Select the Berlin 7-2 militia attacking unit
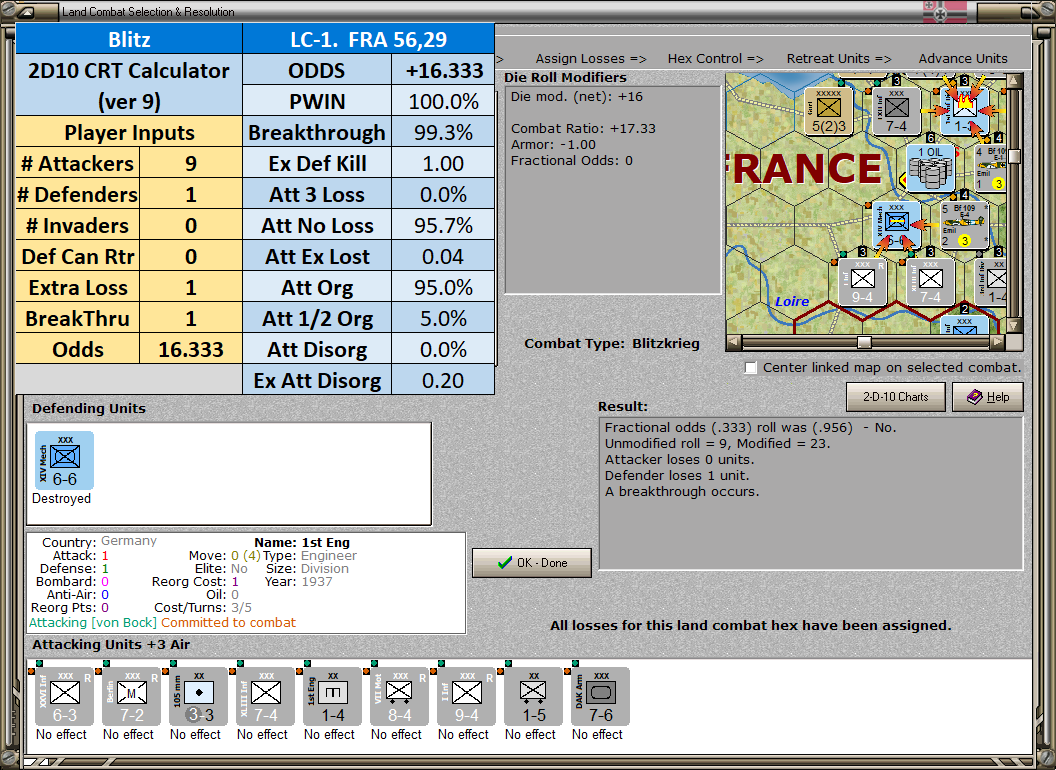The image size is (1056, 770). point(131,696)
